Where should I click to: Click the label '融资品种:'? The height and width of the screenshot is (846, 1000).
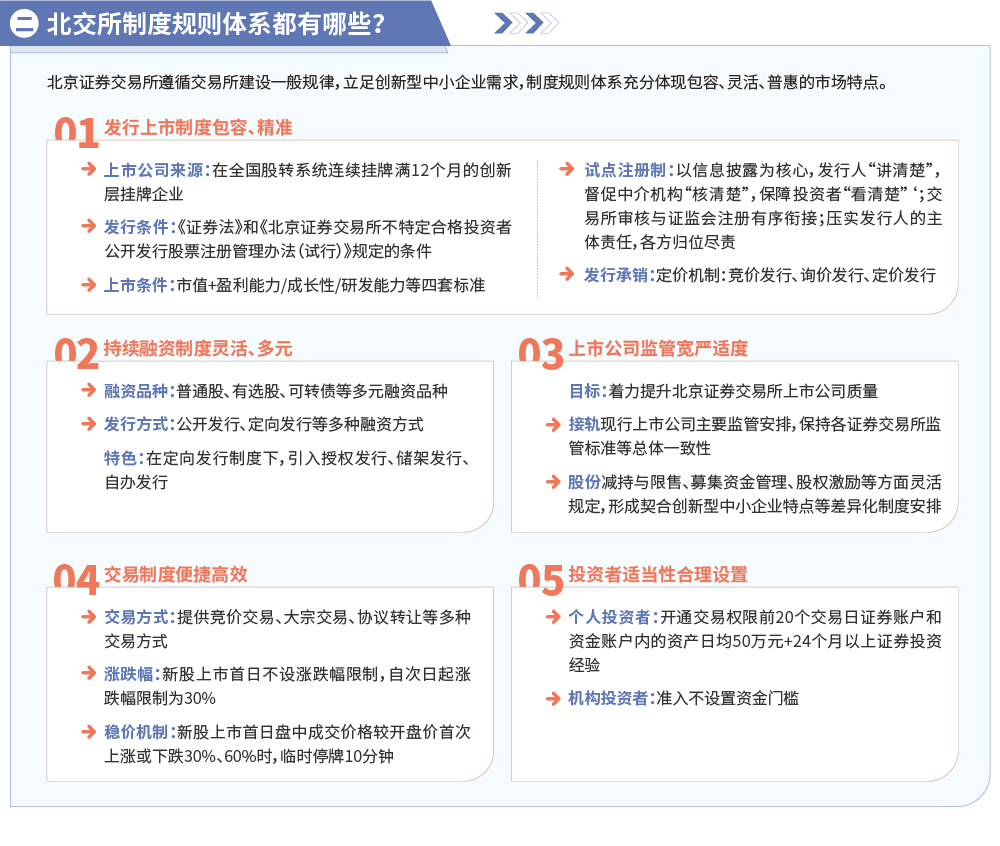(x=140, y=391)
